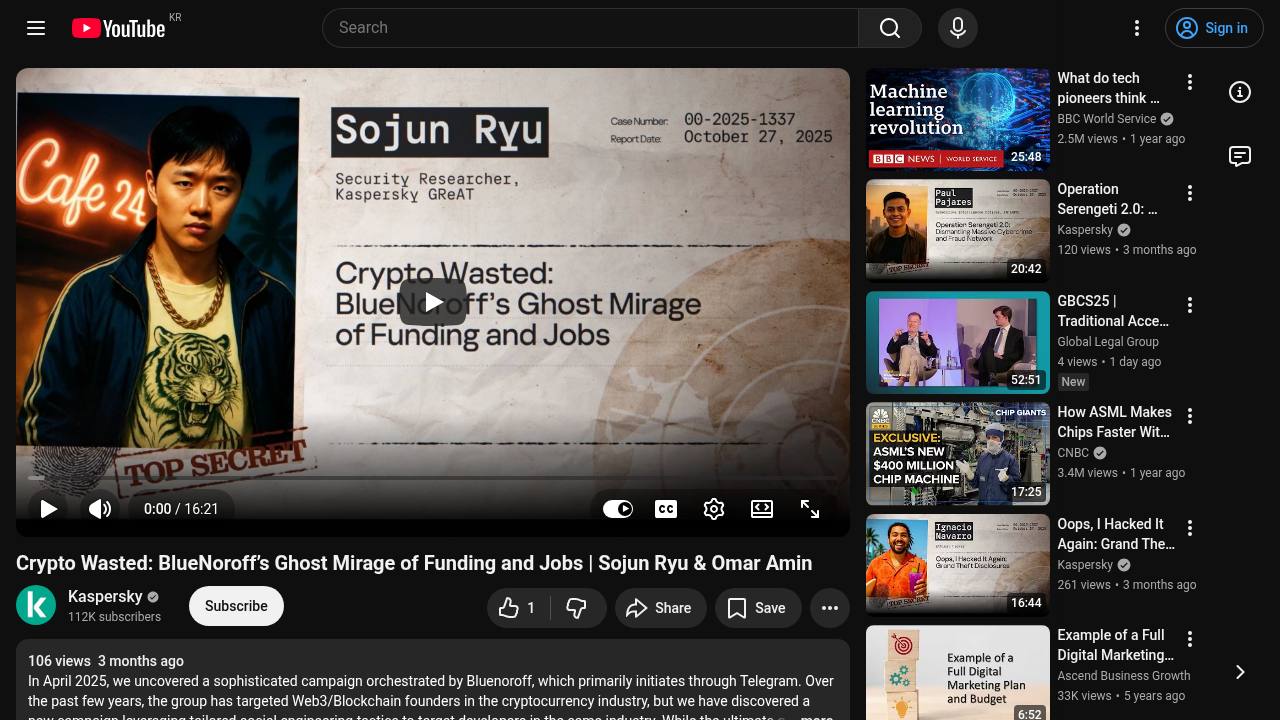
Task: Open Operation Serengeti 2.0 thumbnail
Action: (x=958, y=230)
